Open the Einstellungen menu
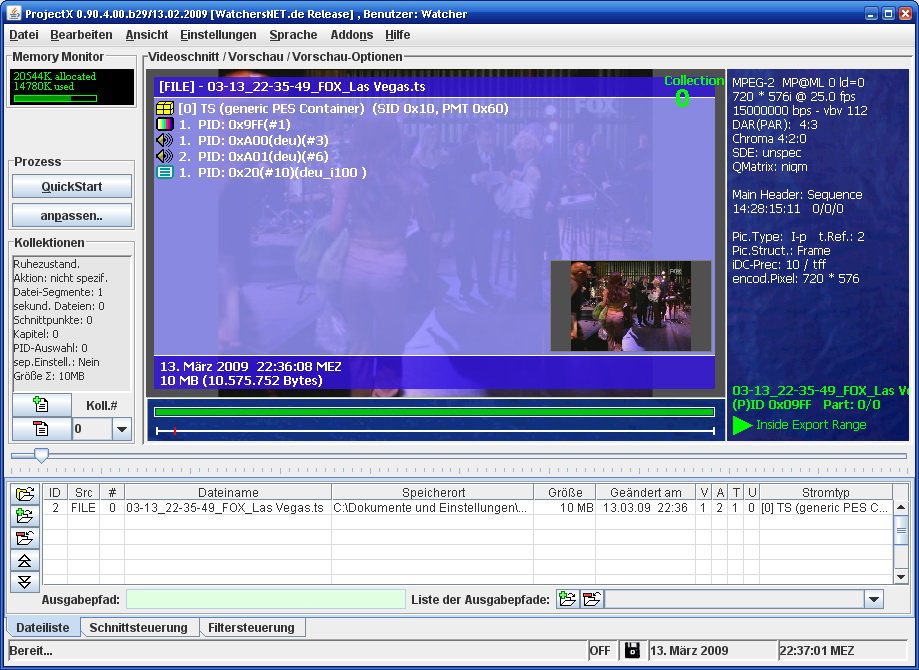919x670 pixels. point(218,35)
